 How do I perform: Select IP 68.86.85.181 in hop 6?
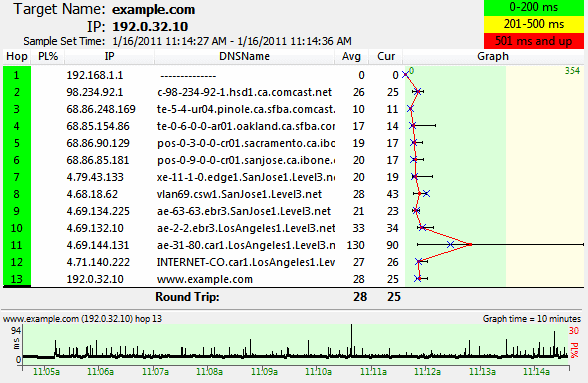[x=98, y=160]
